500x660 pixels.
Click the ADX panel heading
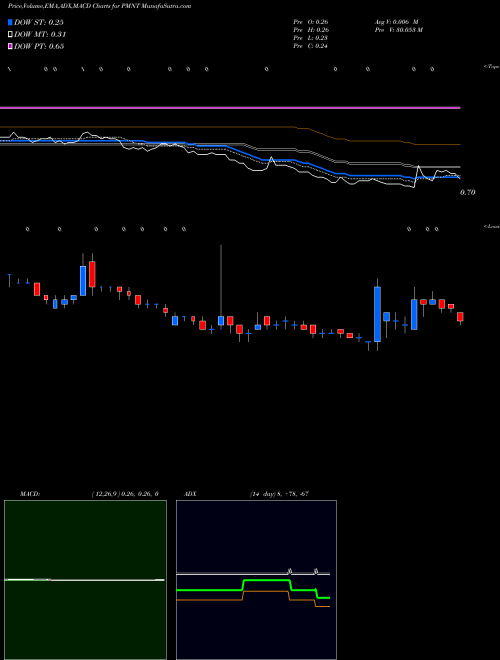tap(190, 494)
